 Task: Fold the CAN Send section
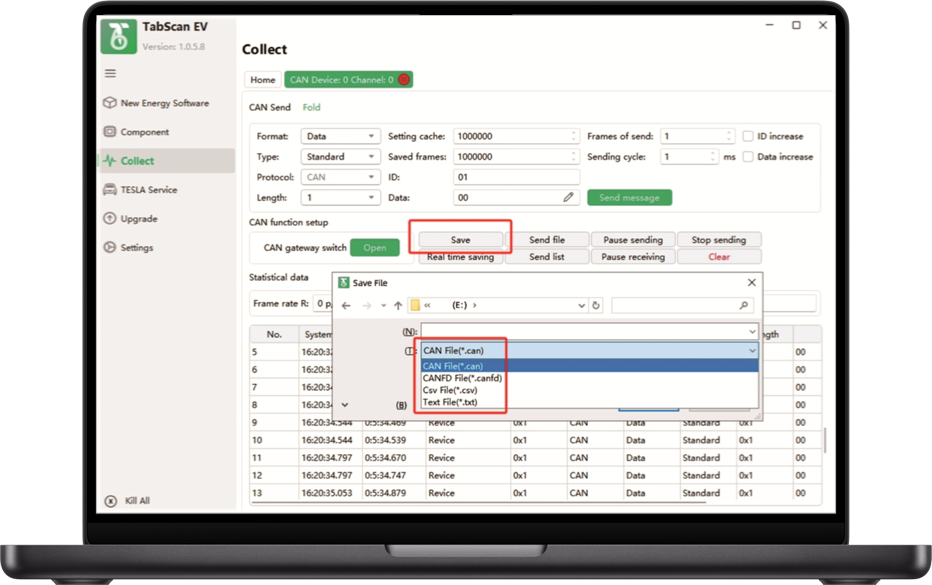tap(311, 107)
